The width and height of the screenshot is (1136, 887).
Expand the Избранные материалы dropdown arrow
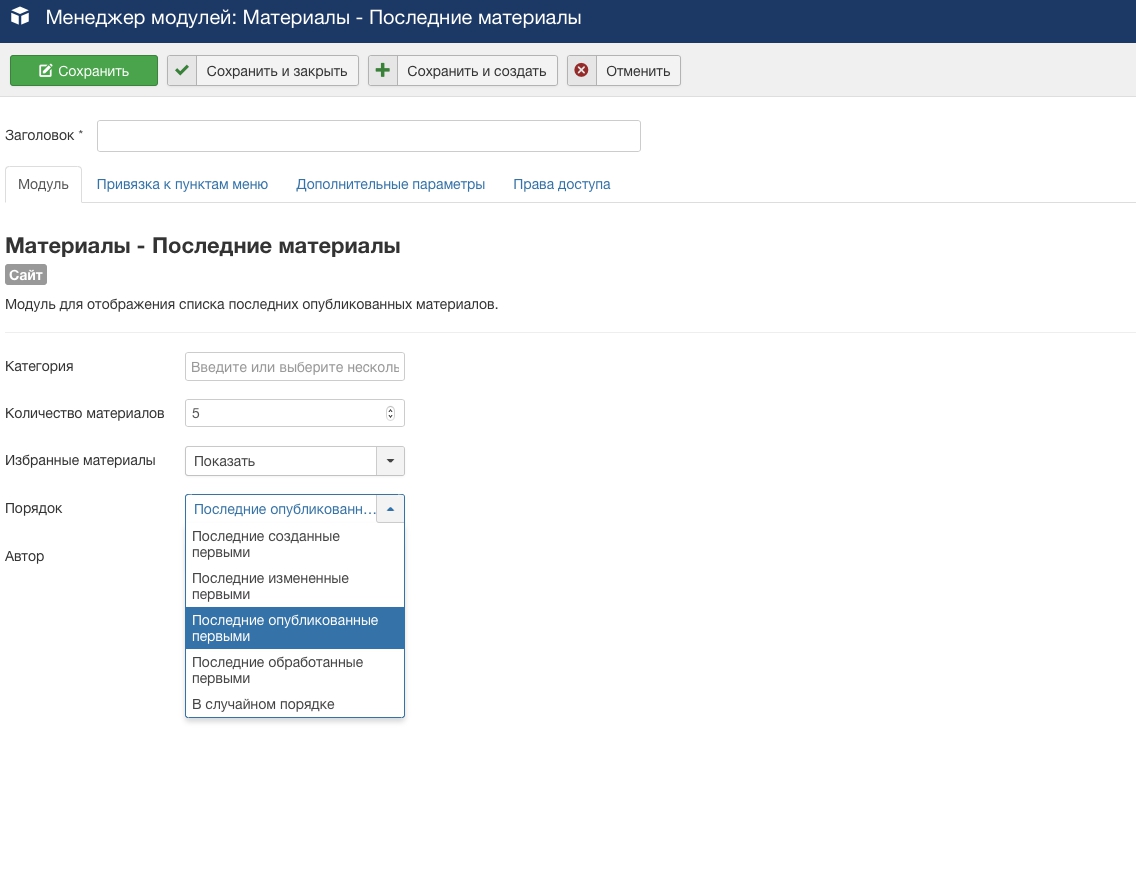click(x=390, y=461)
